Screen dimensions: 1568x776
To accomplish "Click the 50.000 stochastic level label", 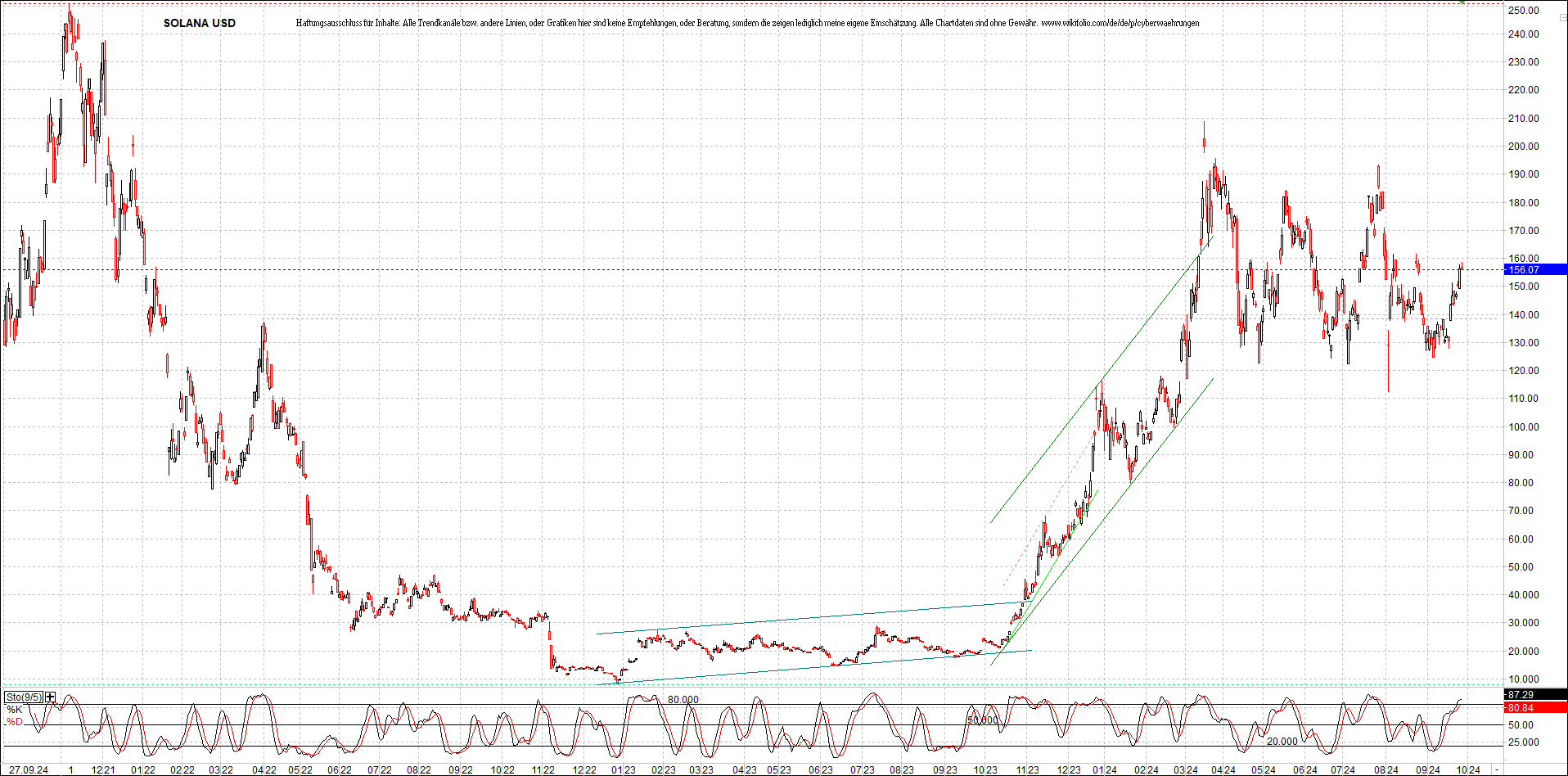I will tap(983, 720).
